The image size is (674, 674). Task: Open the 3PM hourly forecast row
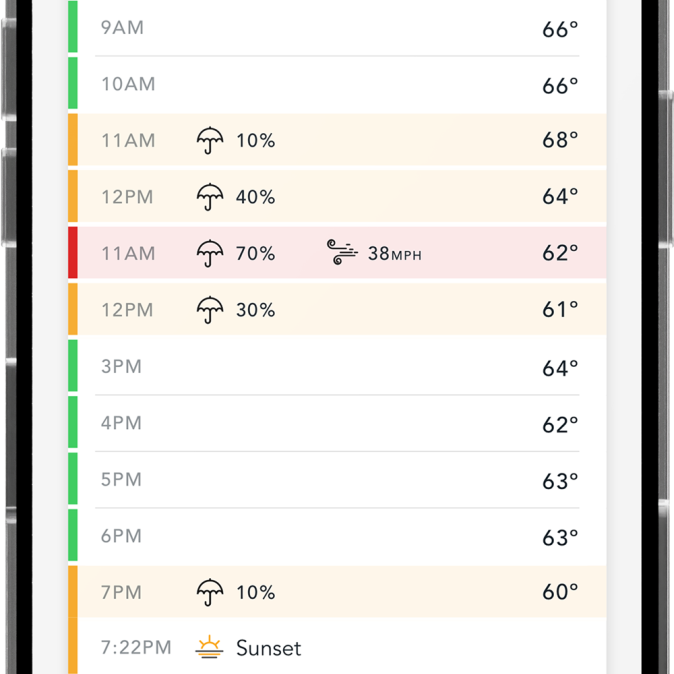(x=340, y=367)
